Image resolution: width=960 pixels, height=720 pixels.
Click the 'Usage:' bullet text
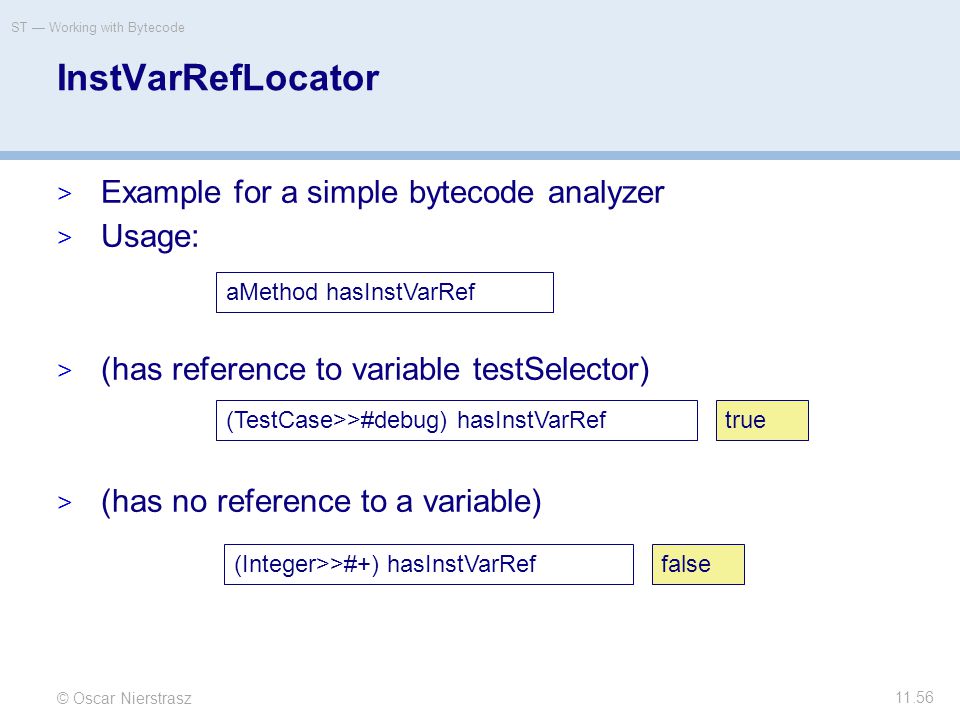150,237
